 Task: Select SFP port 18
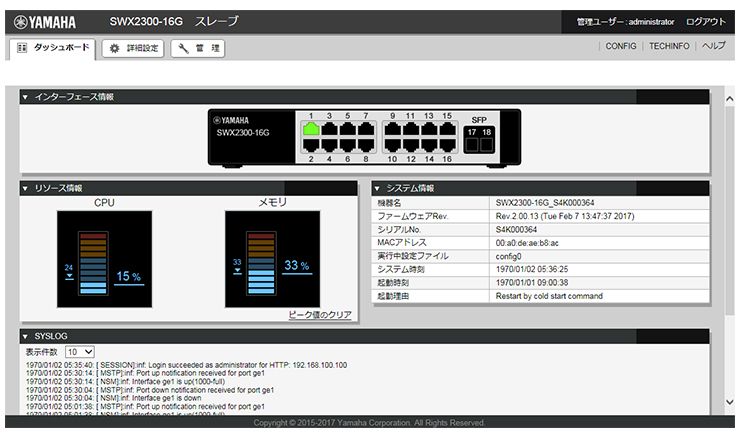click(487, 145)
